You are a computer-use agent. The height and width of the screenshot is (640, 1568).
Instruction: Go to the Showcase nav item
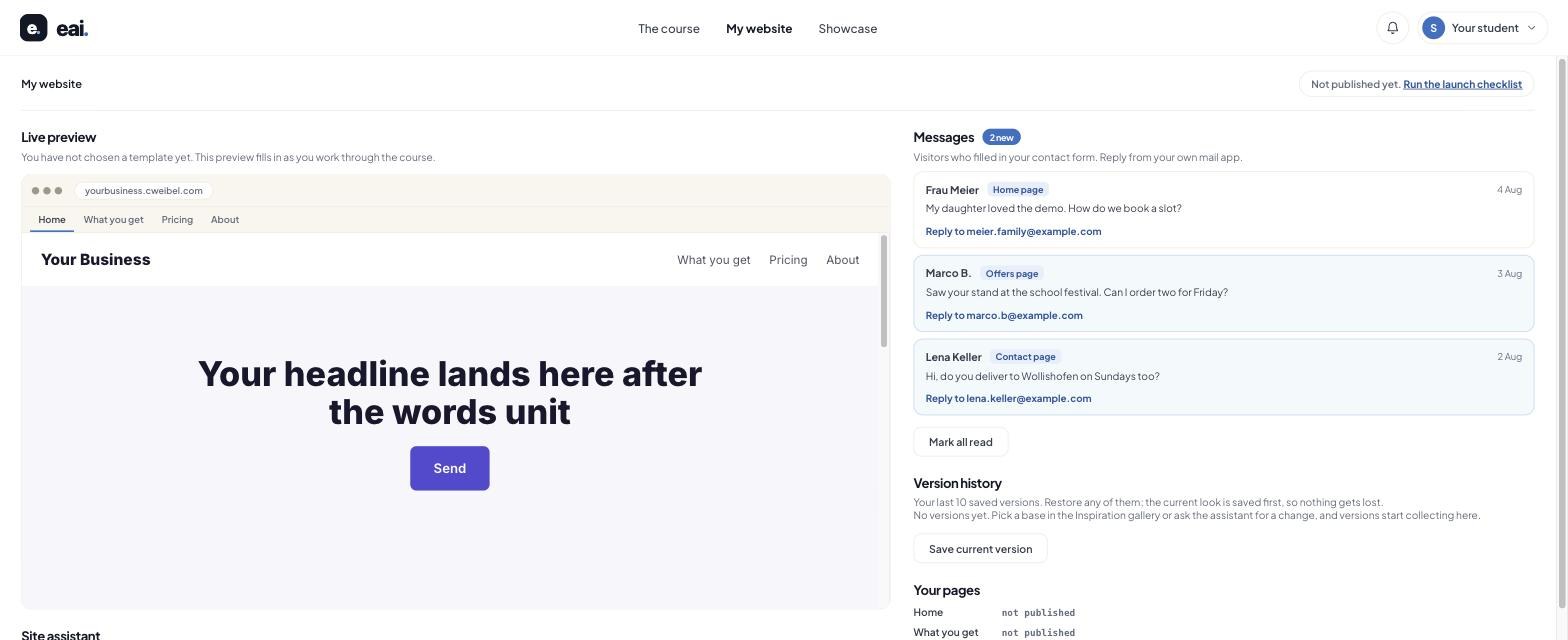[848, 28]
